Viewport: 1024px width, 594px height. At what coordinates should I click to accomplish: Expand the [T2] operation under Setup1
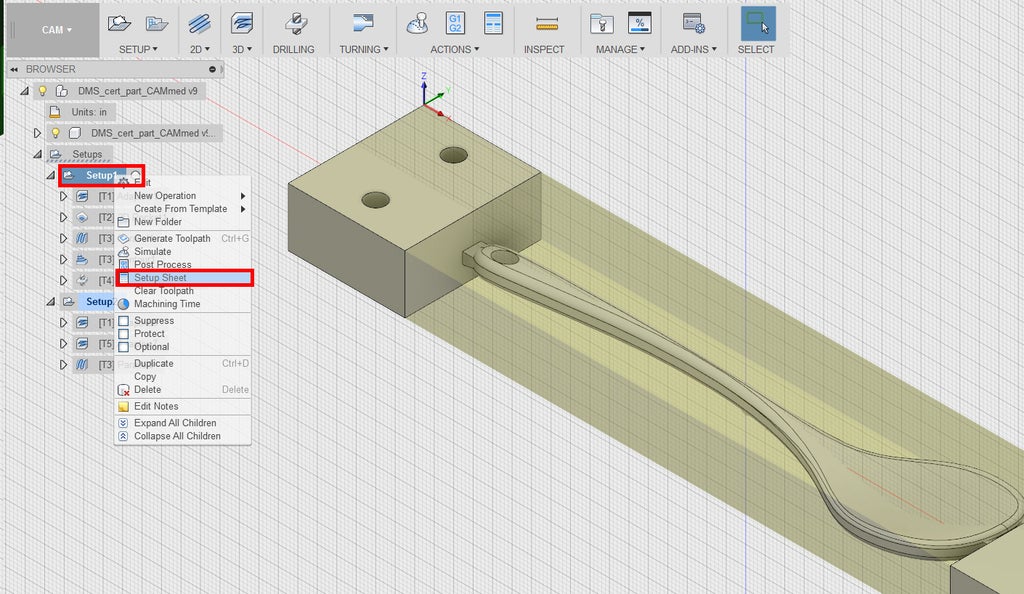click(x=63, y=217)
